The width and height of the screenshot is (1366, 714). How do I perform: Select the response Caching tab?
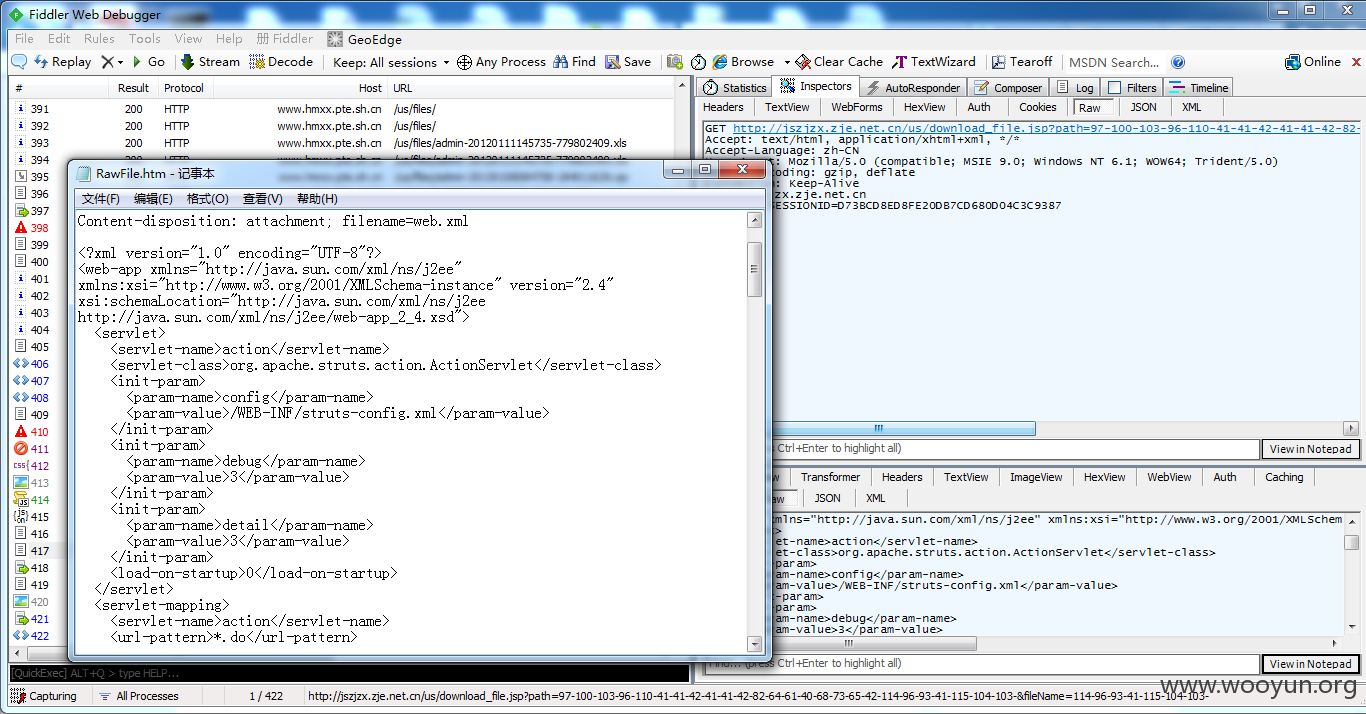pyautogui.click(x=1284, y=477)
